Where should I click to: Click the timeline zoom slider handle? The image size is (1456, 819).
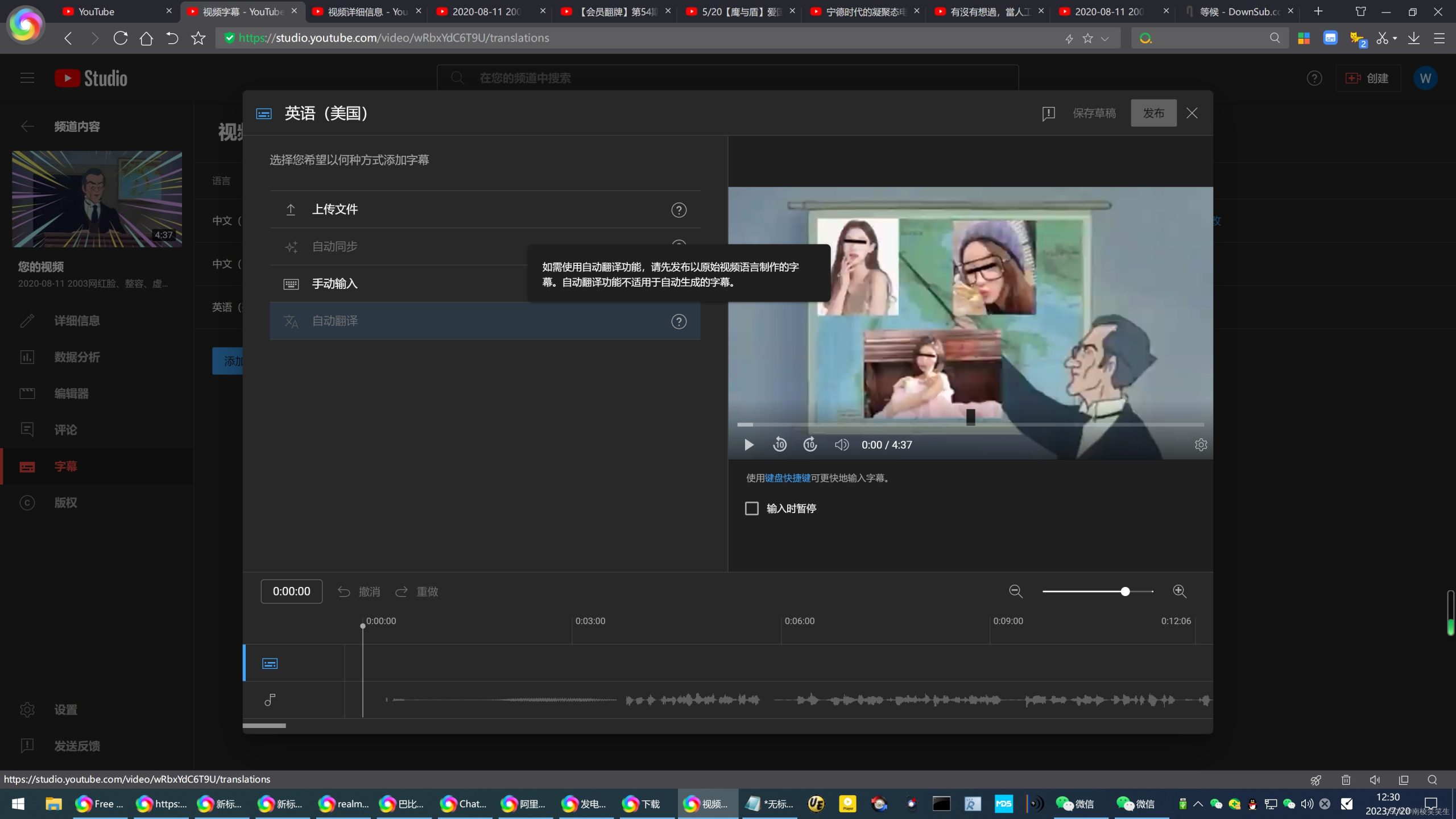1125,591
